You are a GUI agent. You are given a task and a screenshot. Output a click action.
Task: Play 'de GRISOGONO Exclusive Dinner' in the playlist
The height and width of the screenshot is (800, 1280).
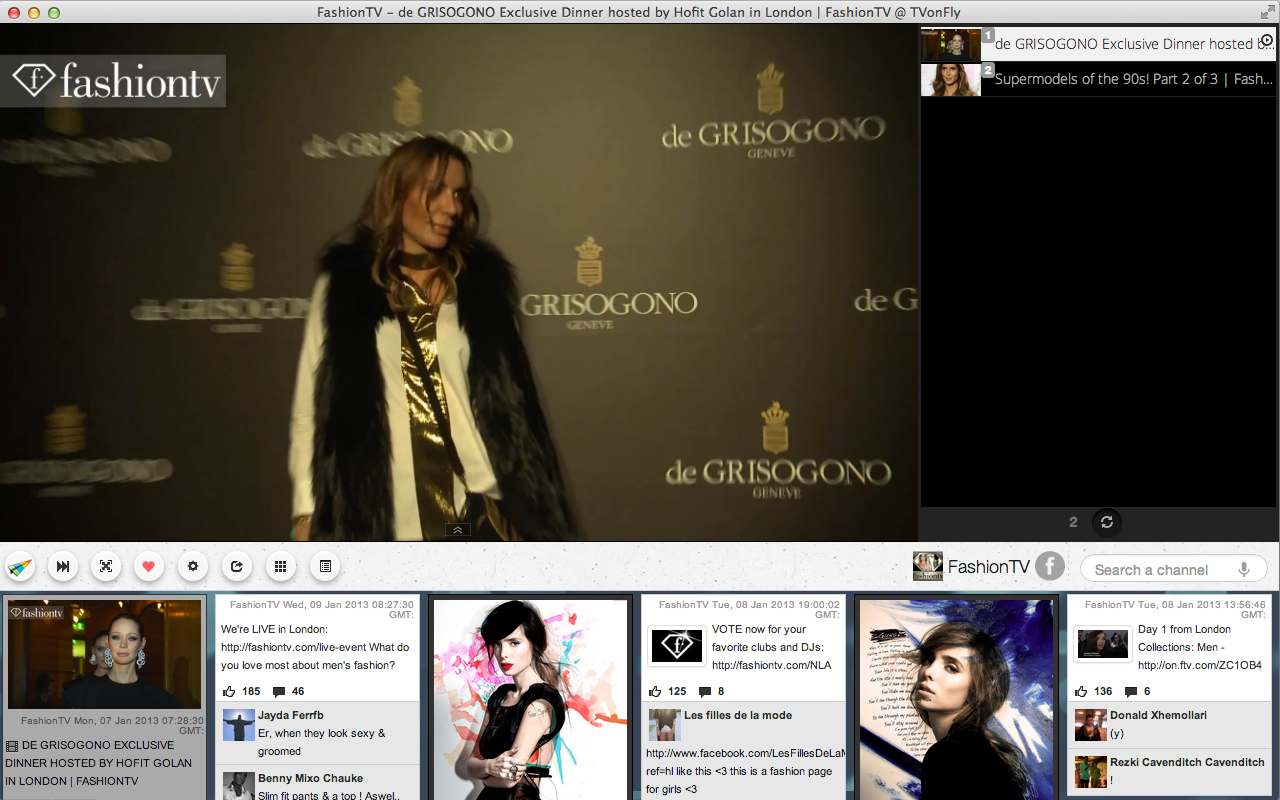(x=1134, y=44)
